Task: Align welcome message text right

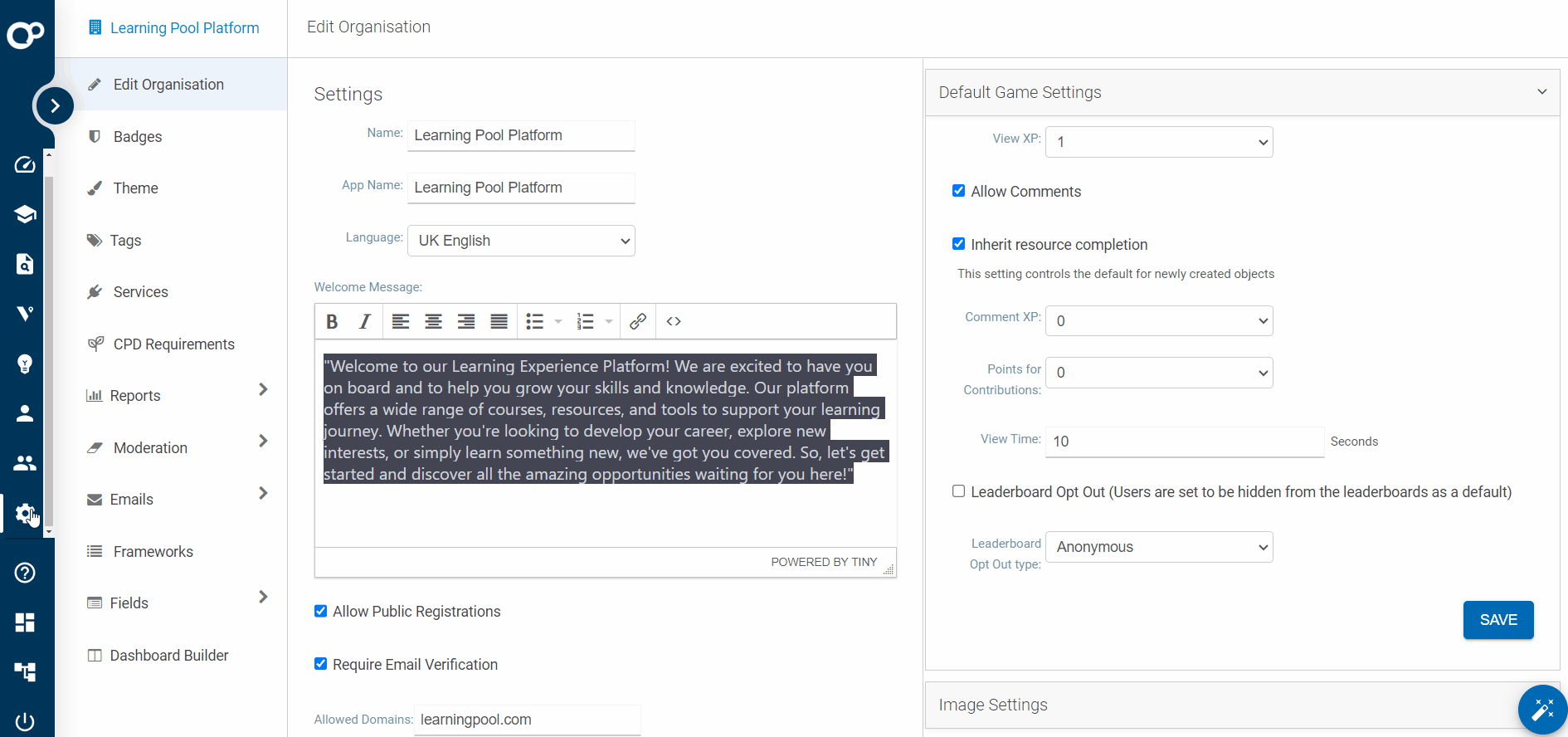Action: pyautogui.click(x=466, y=321)
